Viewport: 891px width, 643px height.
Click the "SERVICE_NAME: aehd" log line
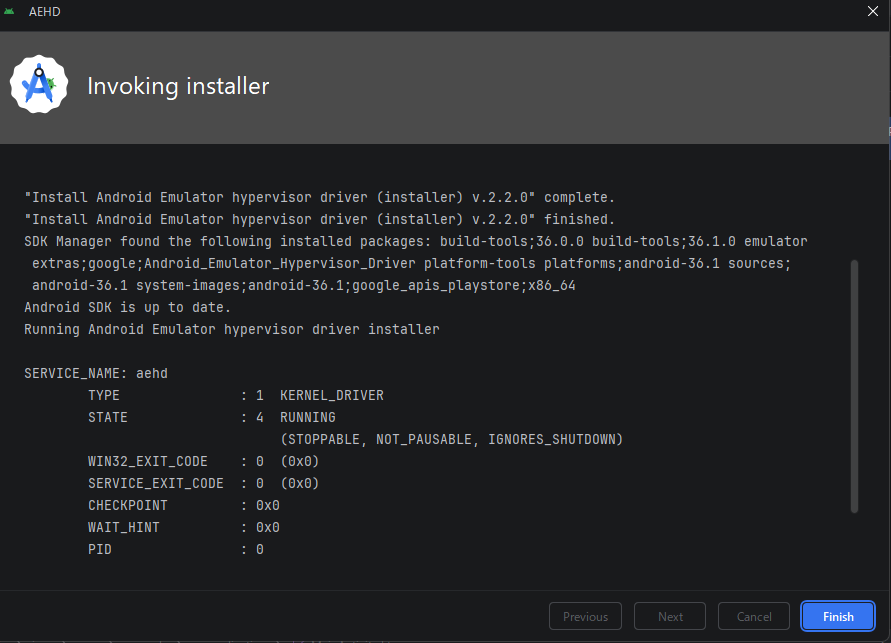96,373
